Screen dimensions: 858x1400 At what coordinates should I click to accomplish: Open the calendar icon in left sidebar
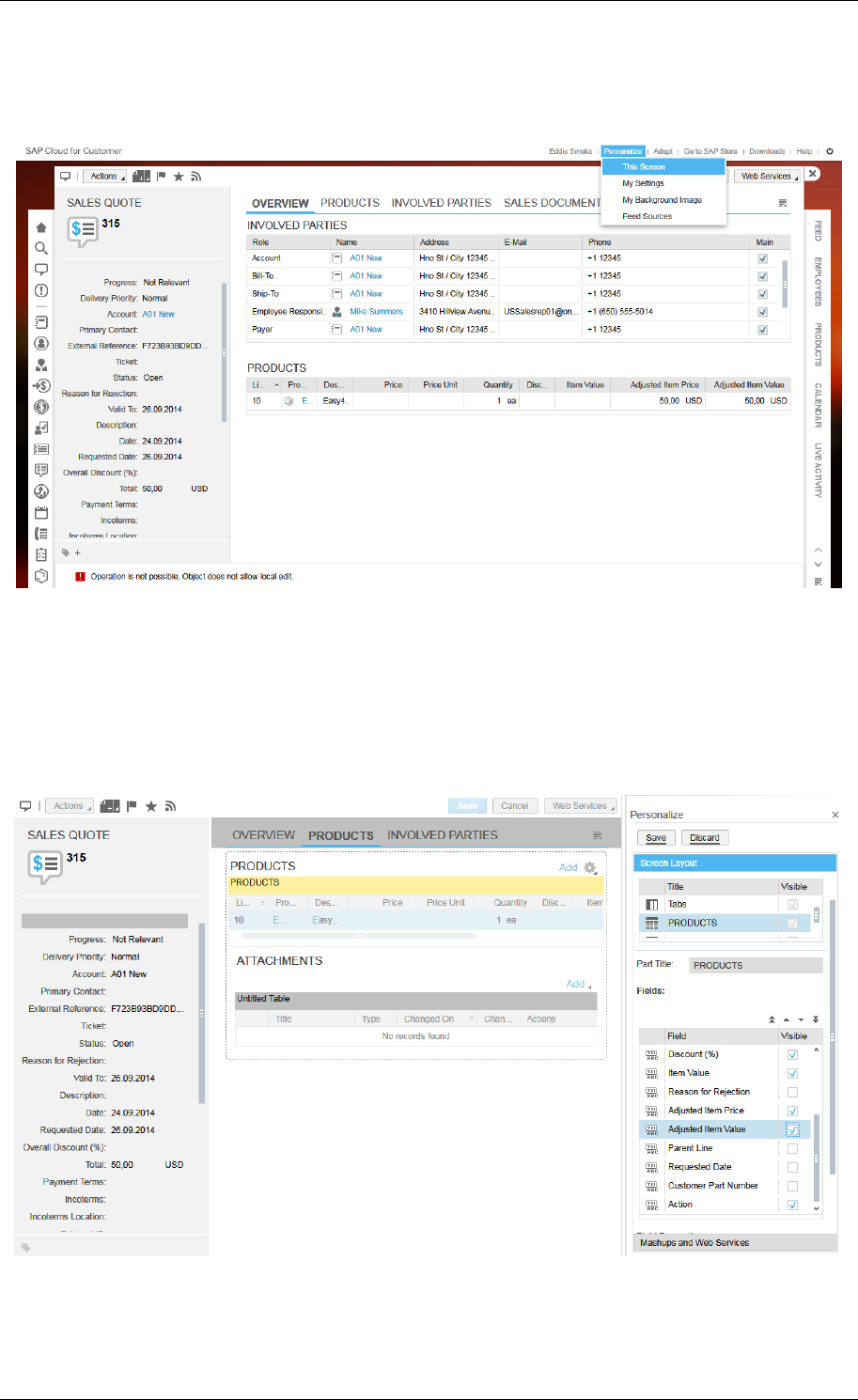41,512
